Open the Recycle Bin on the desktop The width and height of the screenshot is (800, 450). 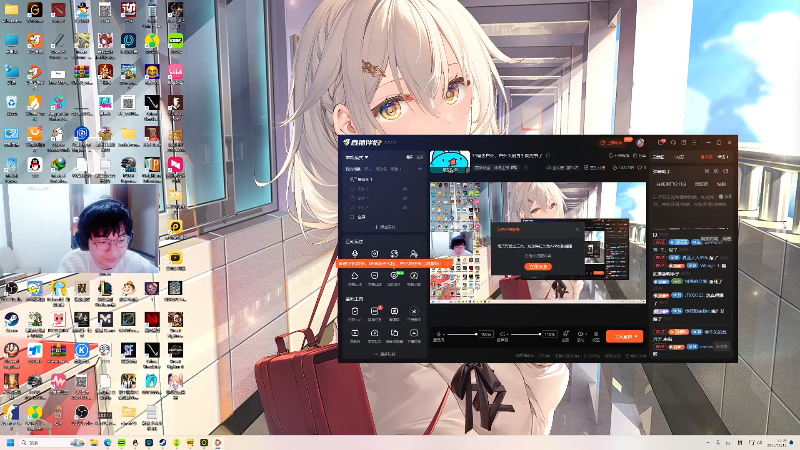click(11, 105)
